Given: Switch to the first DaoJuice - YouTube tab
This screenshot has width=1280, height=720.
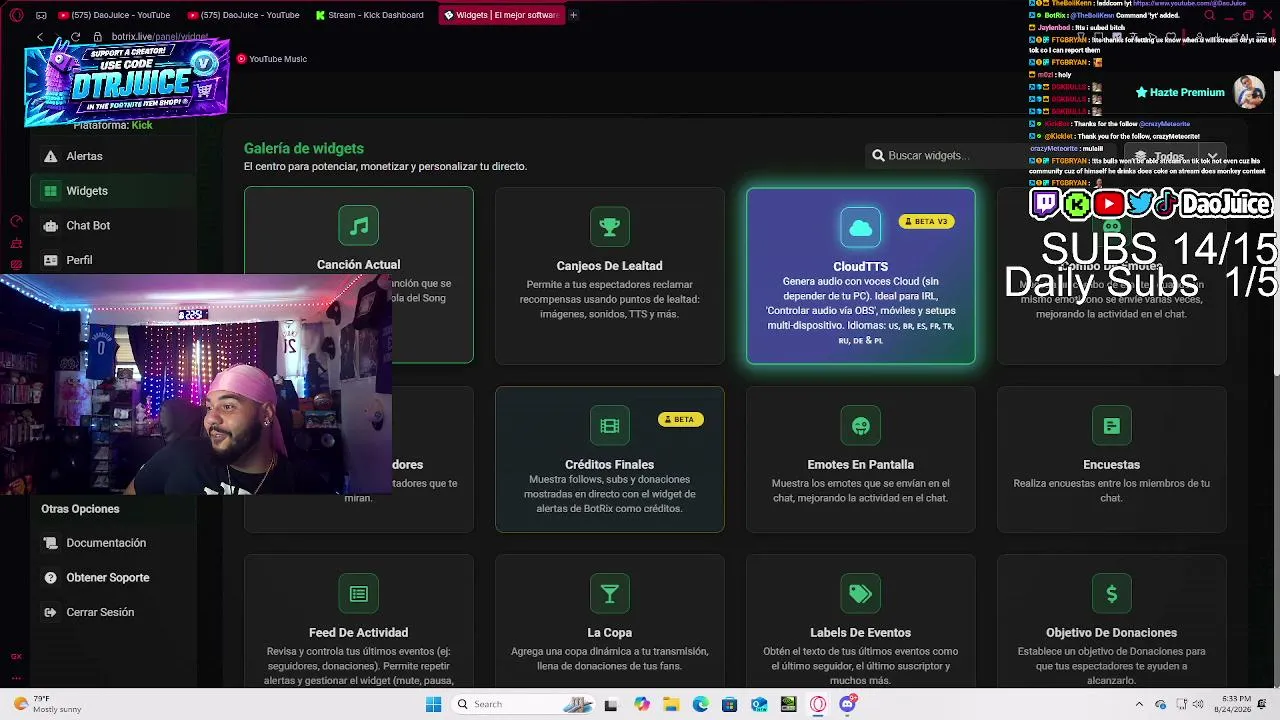Looking at the screenshot, I should click(114, 15).
